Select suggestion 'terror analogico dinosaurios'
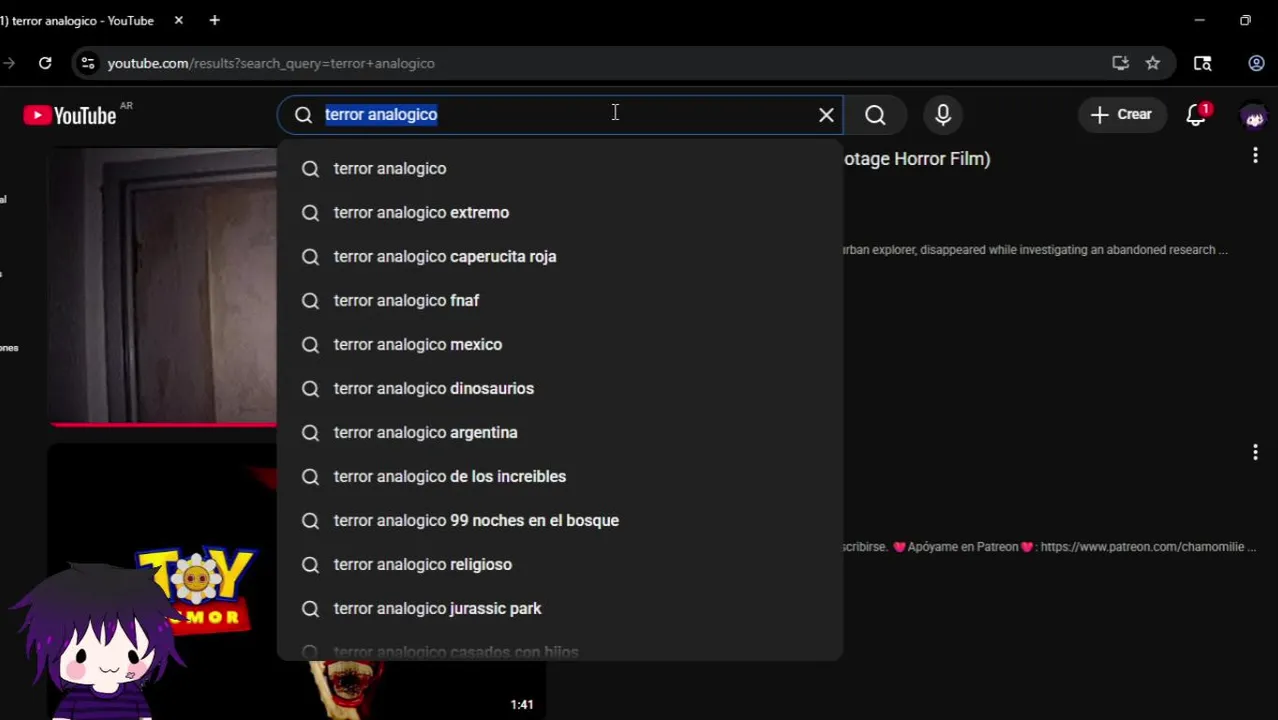This screenshot has width=1278, height=720. 560,388
